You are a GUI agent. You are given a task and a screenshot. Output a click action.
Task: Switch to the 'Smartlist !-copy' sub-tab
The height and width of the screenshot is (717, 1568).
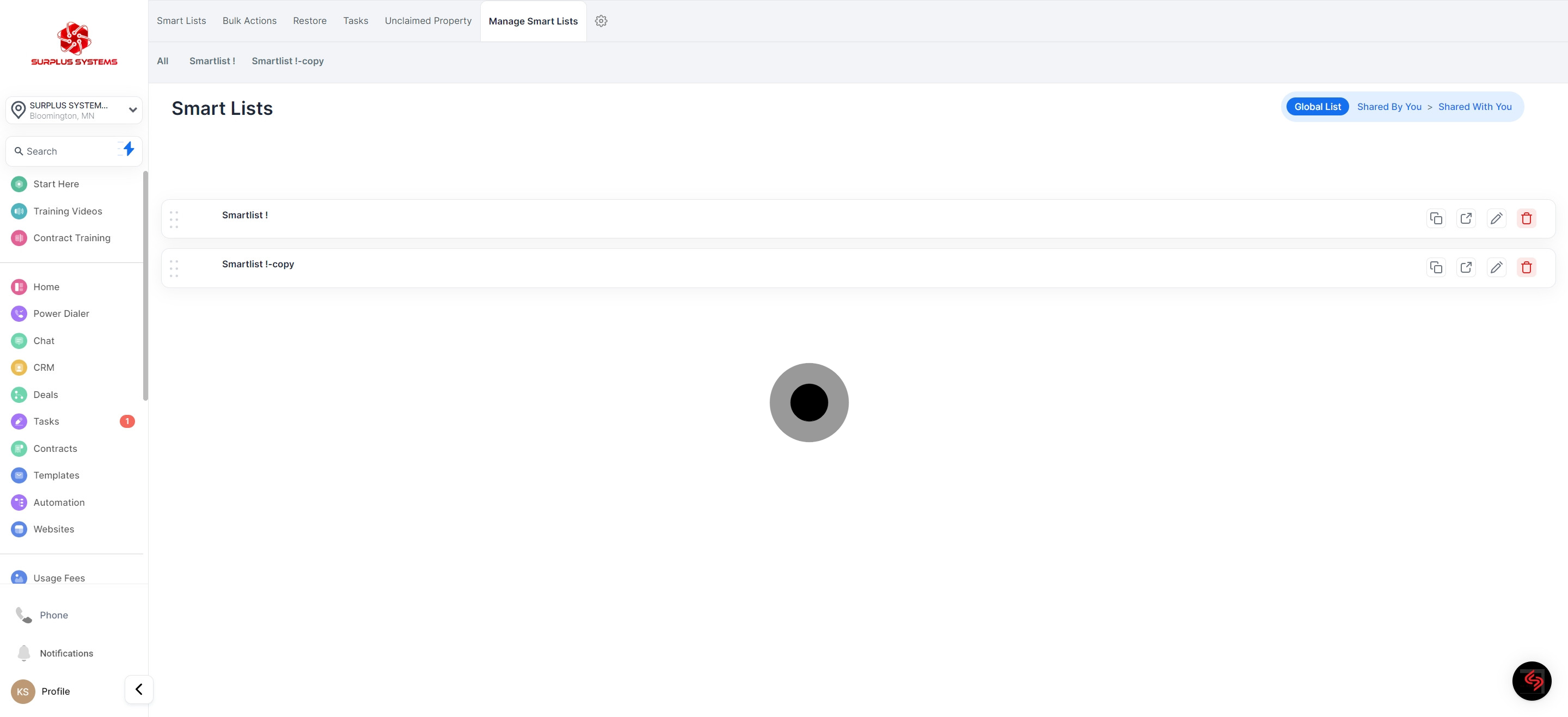click(287, 62)
